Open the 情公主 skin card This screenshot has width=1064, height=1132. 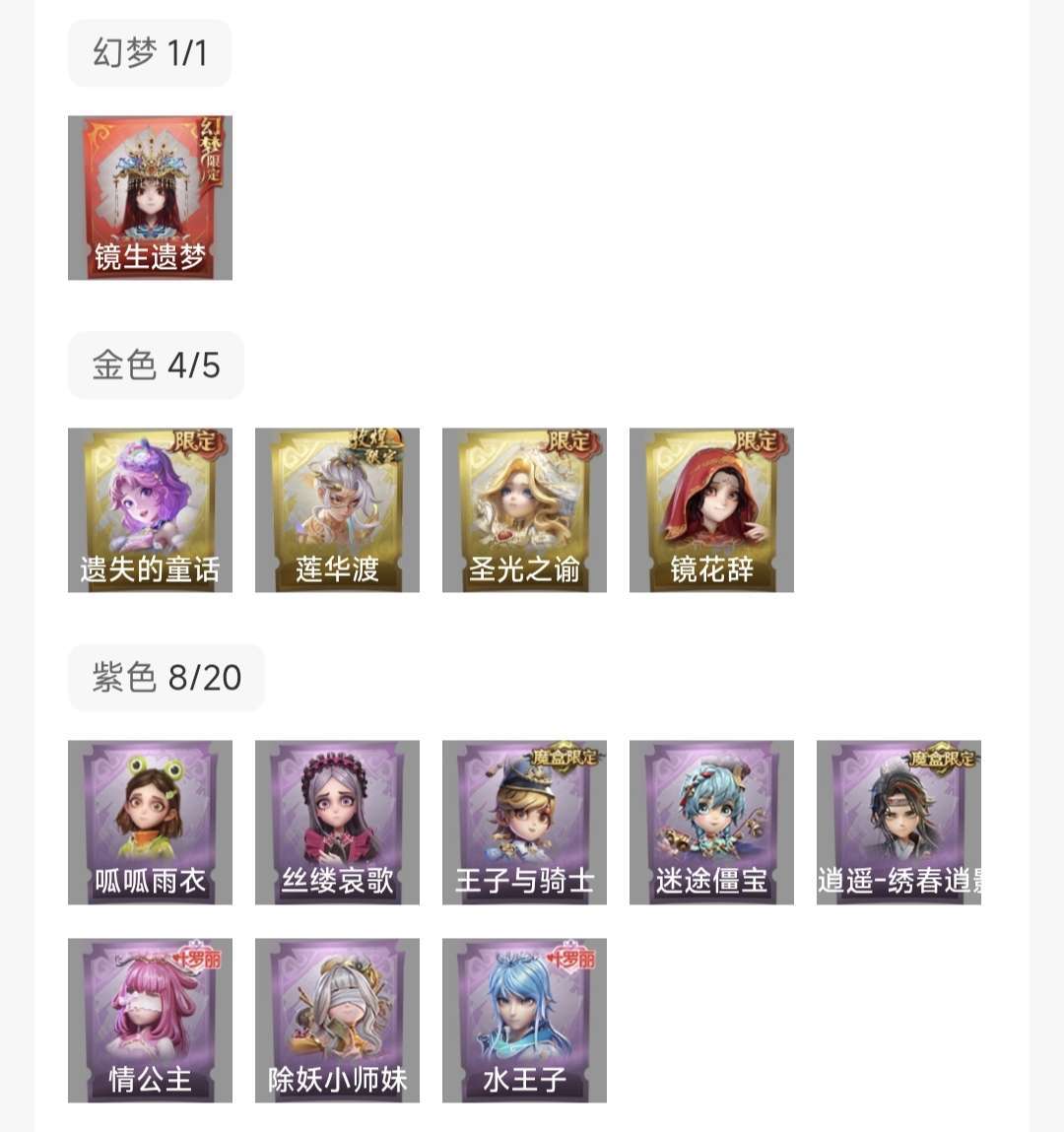coord(150,1021)
